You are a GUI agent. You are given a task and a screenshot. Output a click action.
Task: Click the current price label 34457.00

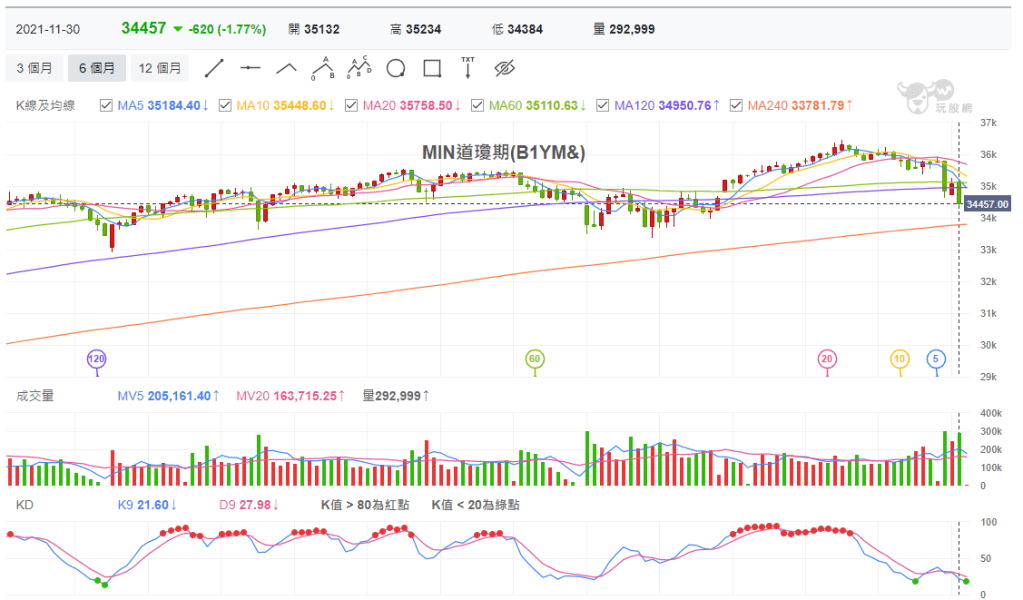[x=988, y=204]
